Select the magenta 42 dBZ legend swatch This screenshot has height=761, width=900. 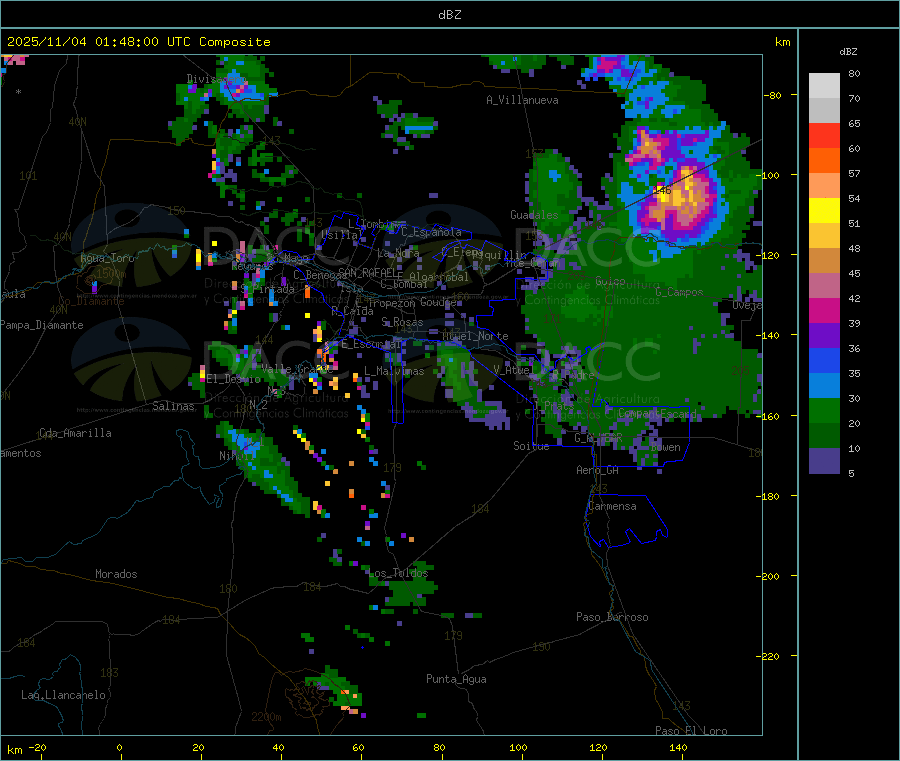(x=824, y=310)
